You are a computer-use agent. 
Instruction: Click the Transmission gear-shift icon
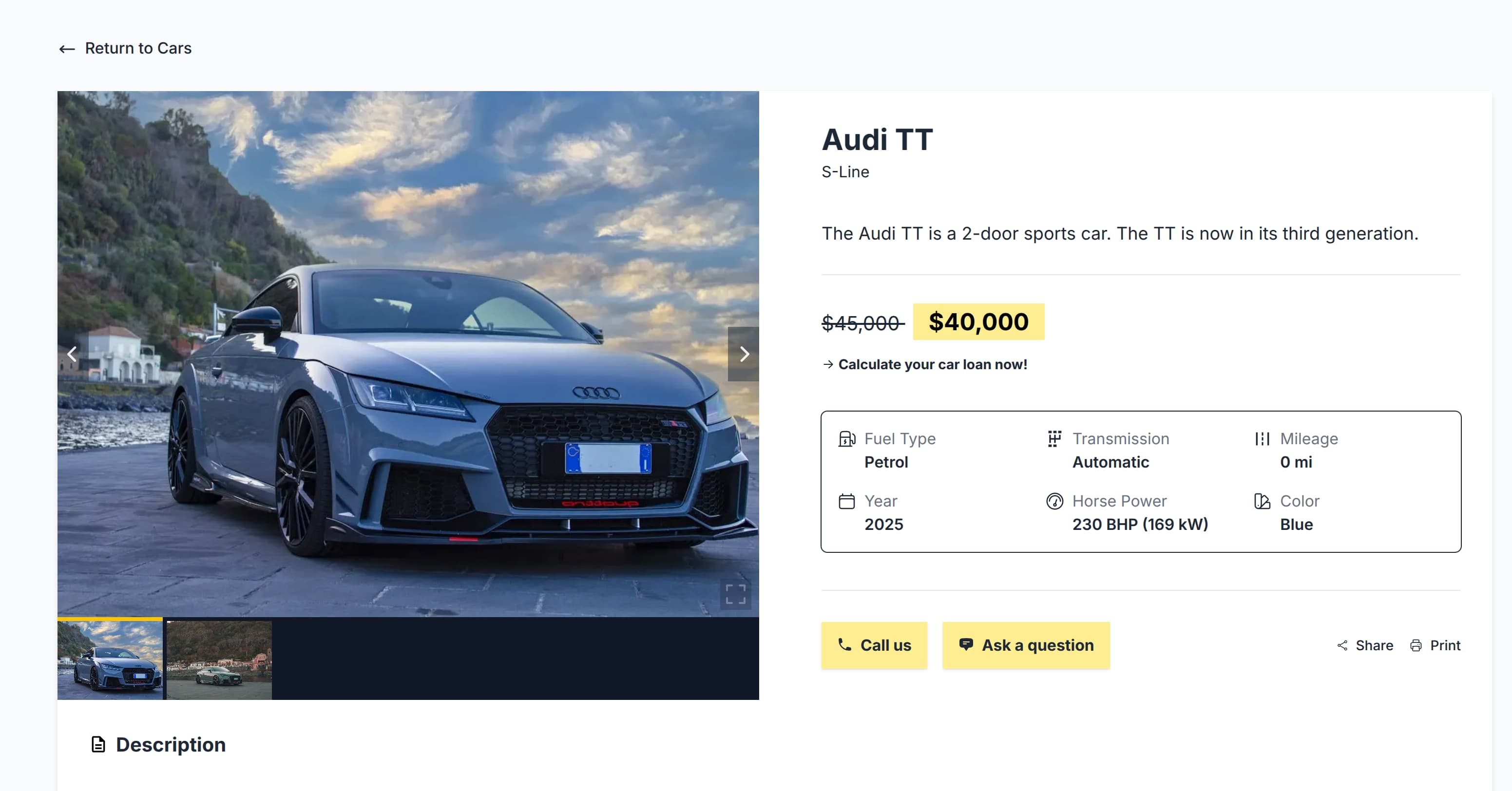pos(1054,439)
